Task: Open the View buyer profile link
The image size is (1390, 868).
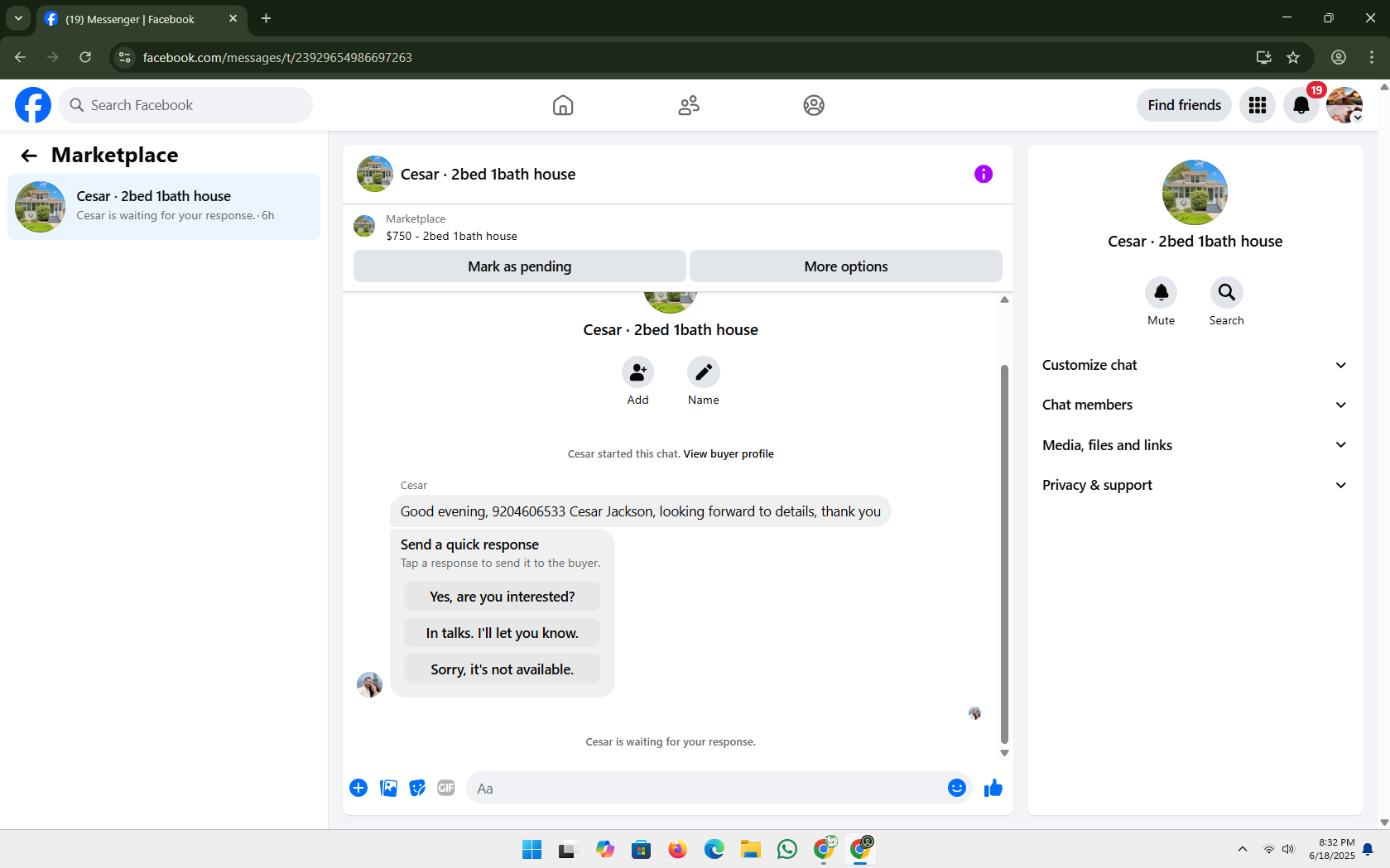Action: pyautogui.click(x=729, y=454)
